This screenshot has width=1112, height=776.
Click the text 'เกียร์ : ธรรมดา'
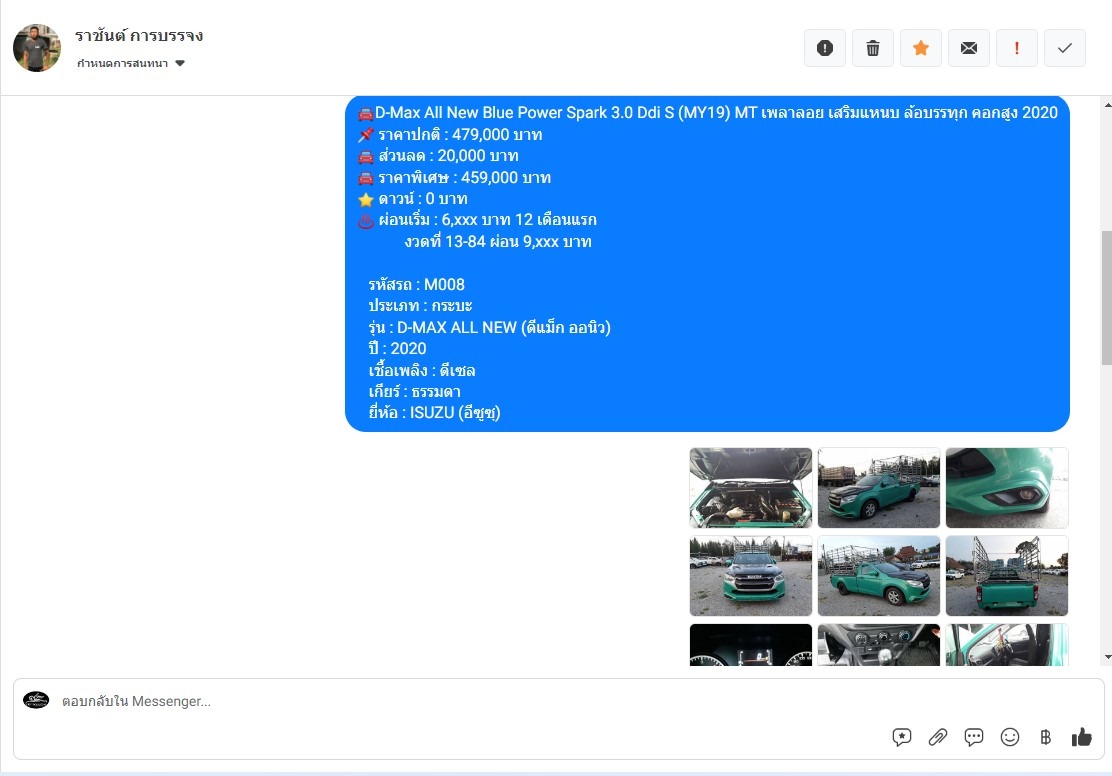click(x=414, y=392)
